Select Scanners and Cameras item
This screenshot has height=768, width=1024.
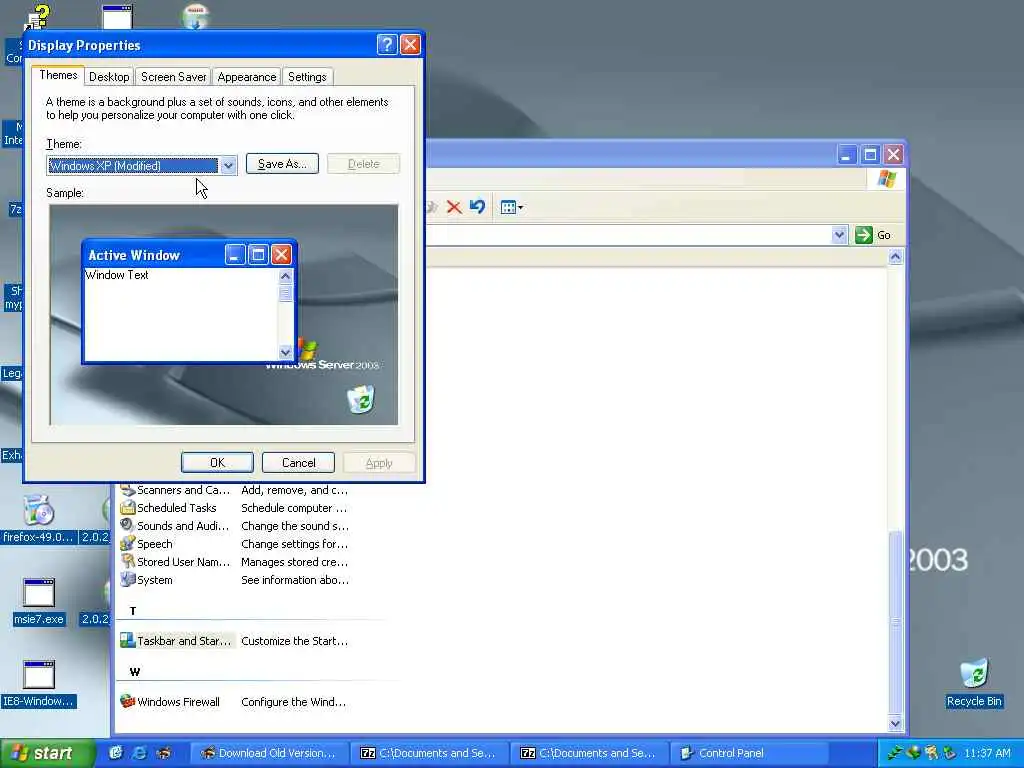tap(176, 490)
